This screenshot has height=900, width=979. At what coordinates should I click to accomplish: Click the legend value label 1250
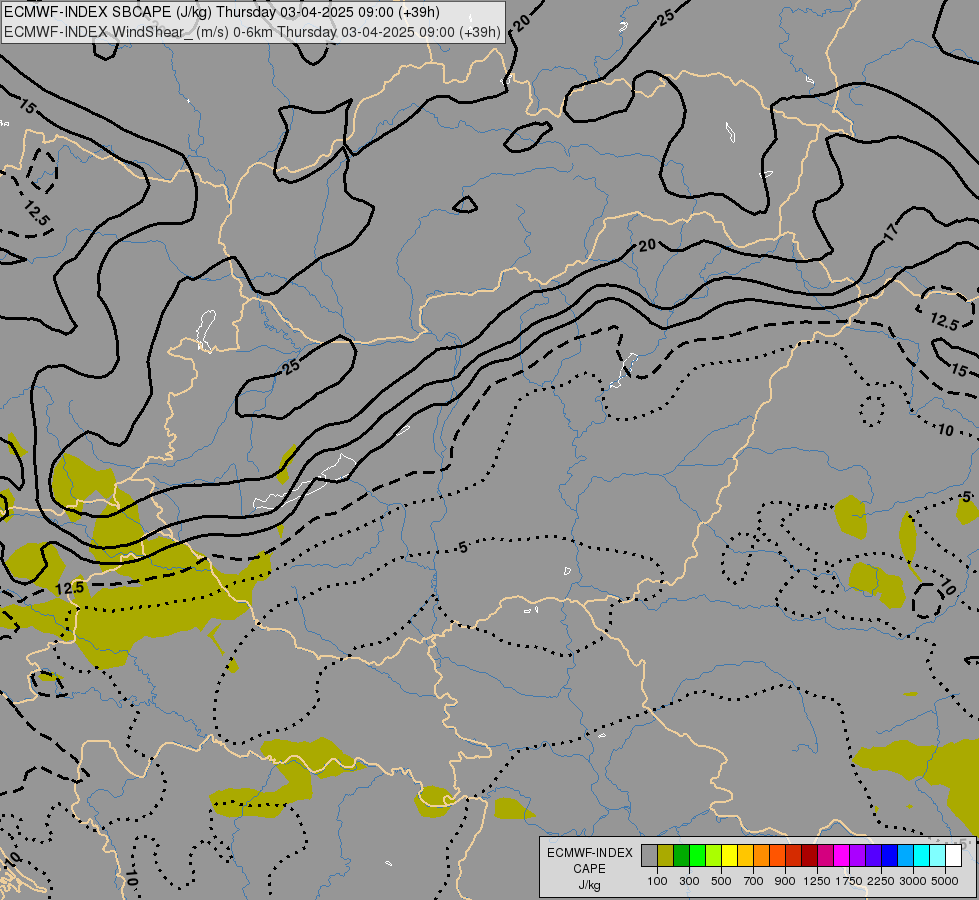point(817,881)
